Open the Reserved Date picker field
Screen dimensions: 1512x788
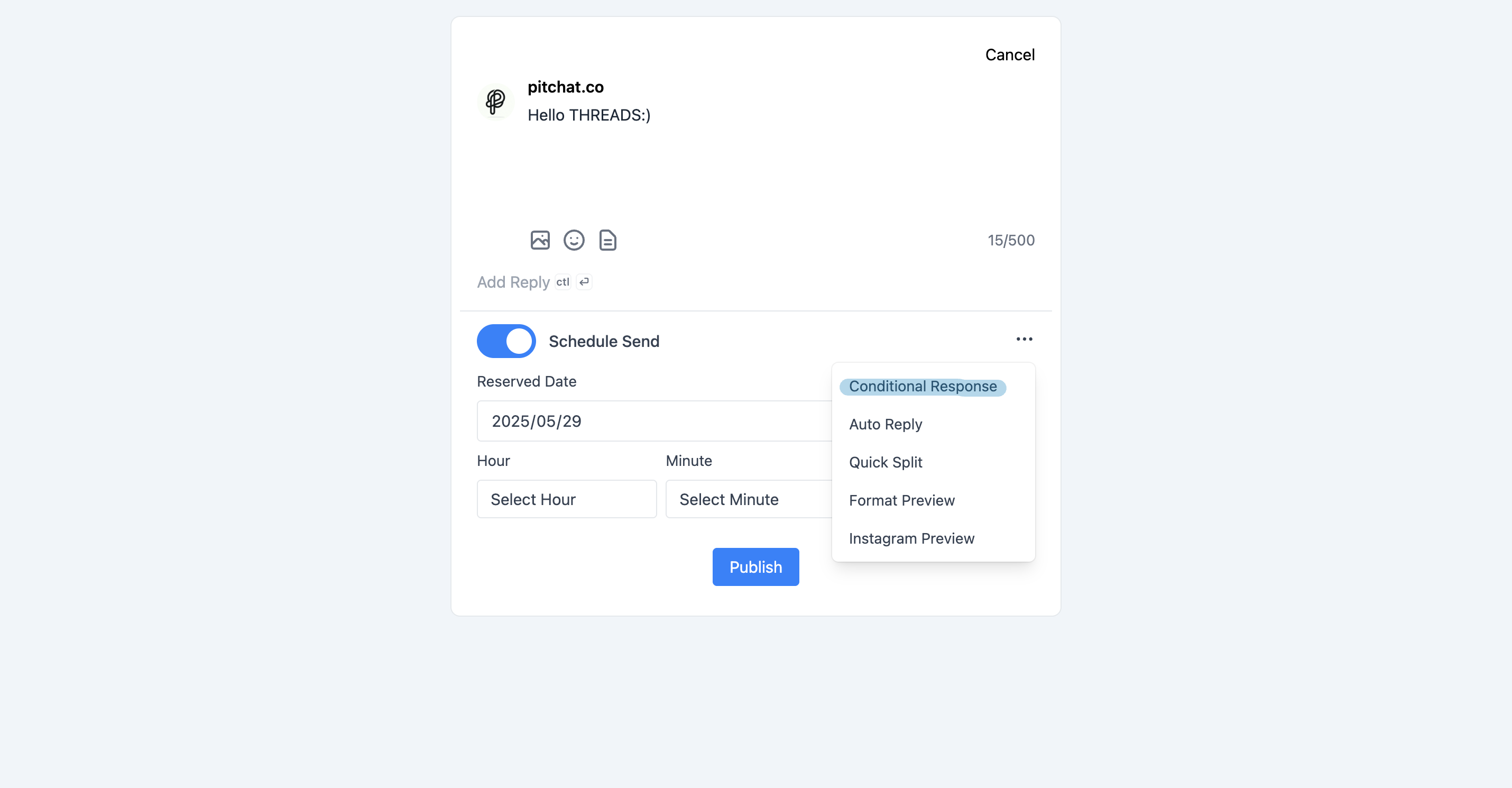point(654,421)
